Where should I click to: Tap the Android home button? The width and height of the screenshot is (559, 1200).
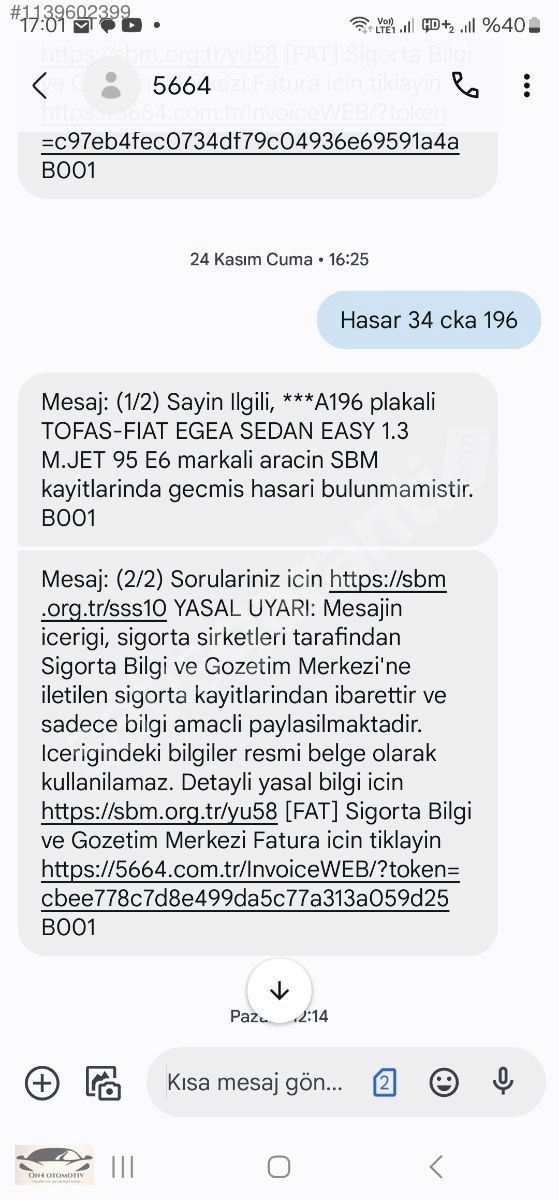point(279,1166)
